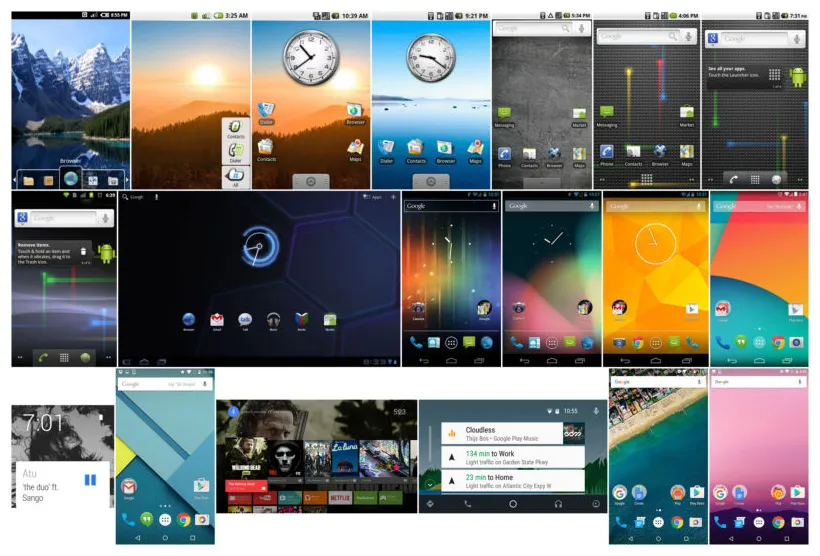
Task: Focus Google search field on 4:06 PM screen
Action: pyautogui.click(x=639, y=37)
